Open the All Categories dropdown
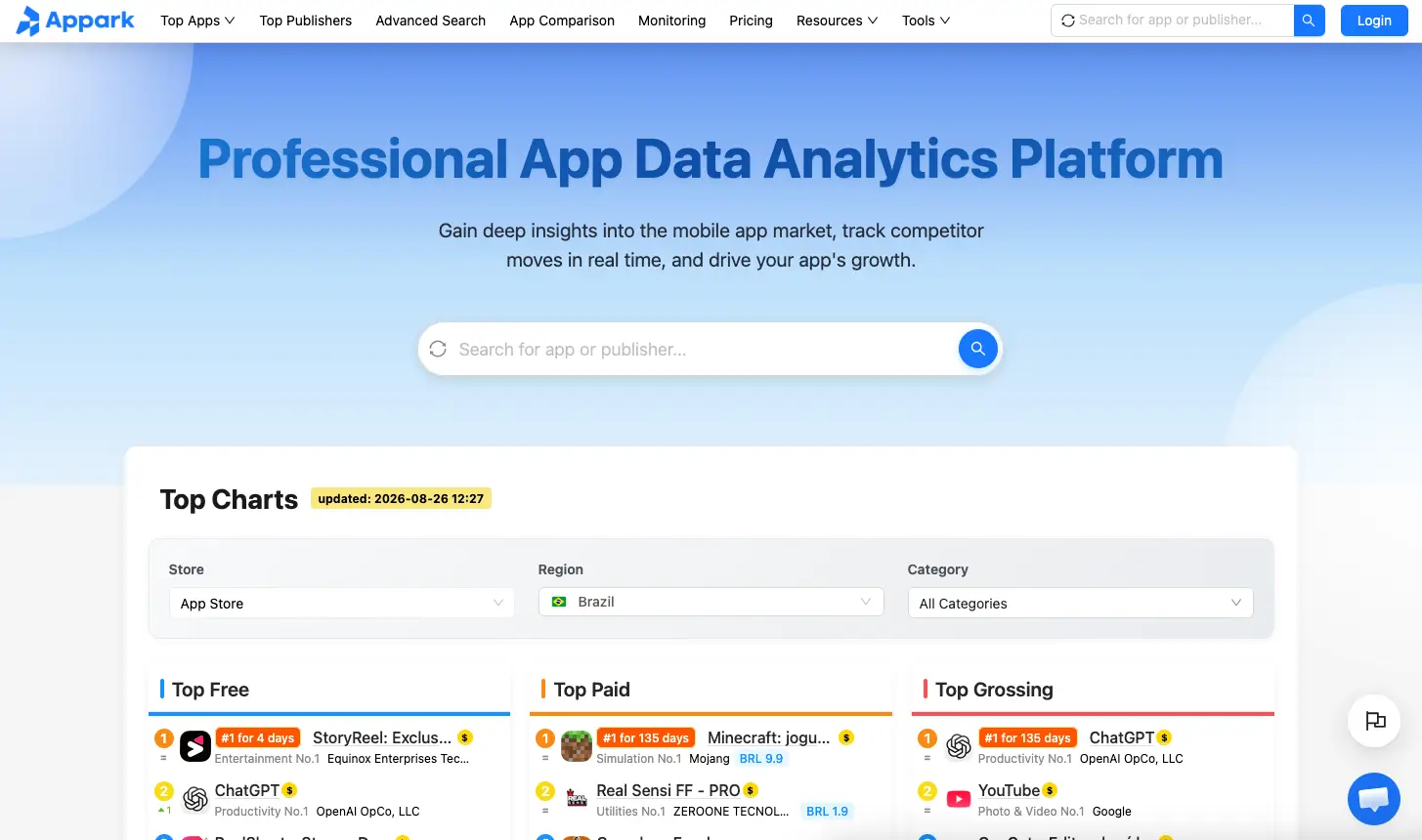Image resolution: width=1422 pixels, height=840 pixels. (x=1080, y=603)
